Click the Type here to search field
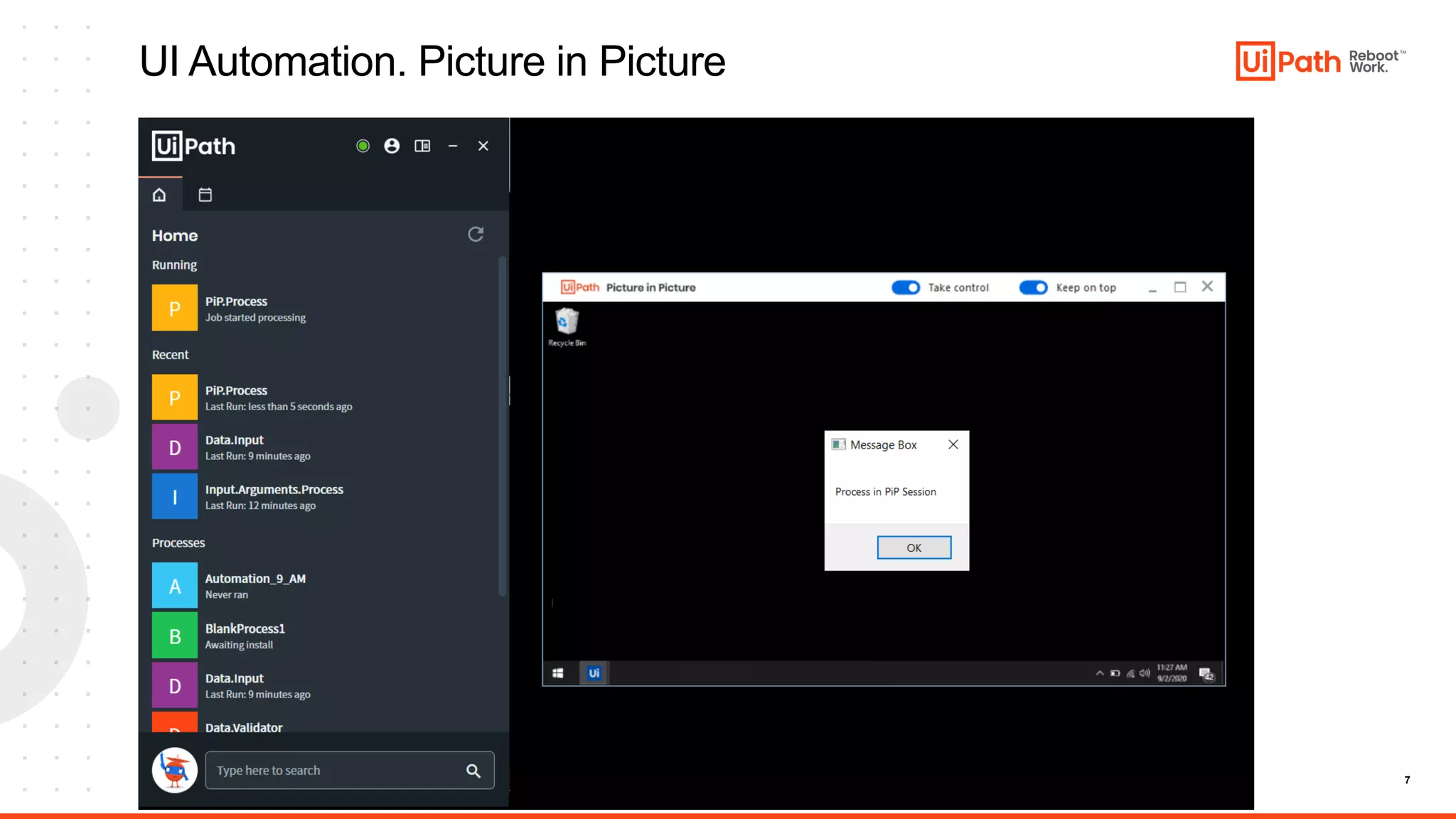 (x=350, y=770)
